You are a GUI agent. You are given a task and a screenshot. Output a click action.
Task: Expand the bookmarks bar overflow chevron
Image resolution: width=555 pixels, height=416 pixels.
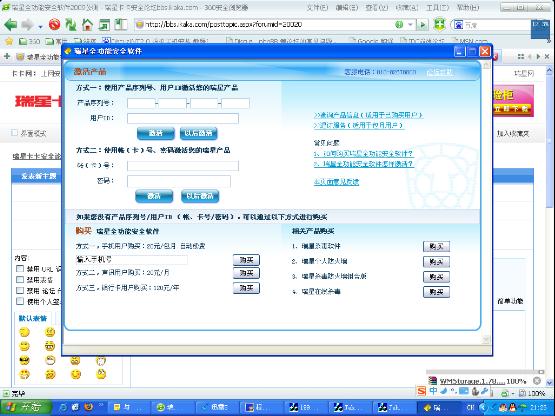[549, 41]
